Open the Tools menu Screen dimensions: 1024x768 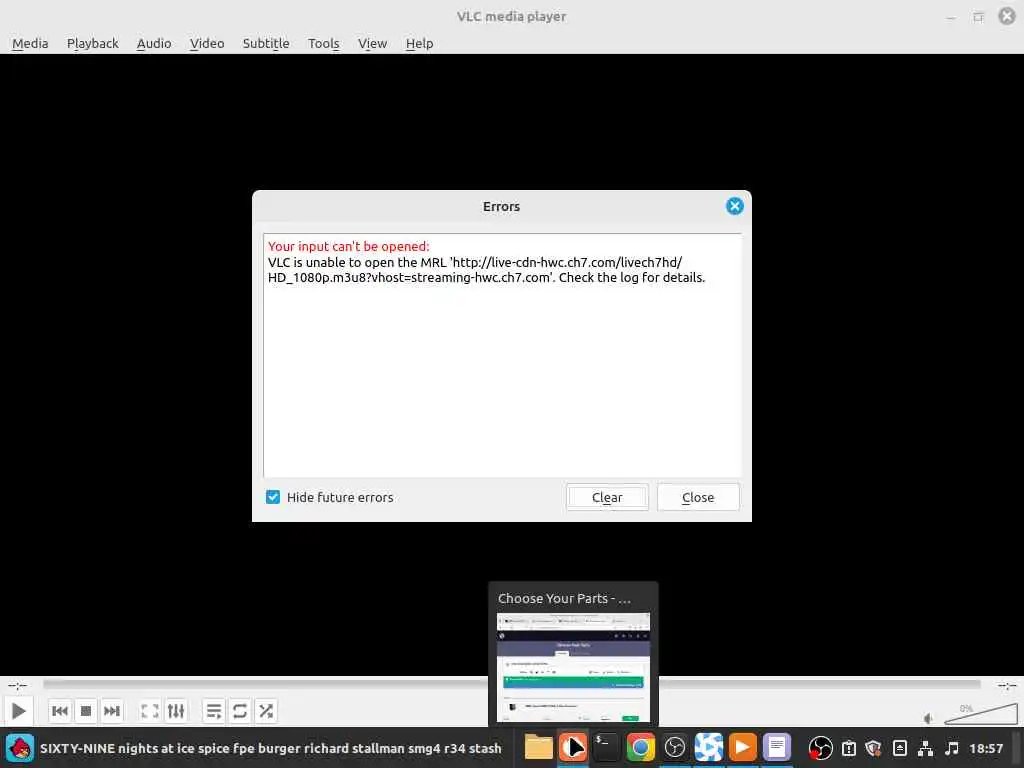click(x=324, y=43)
